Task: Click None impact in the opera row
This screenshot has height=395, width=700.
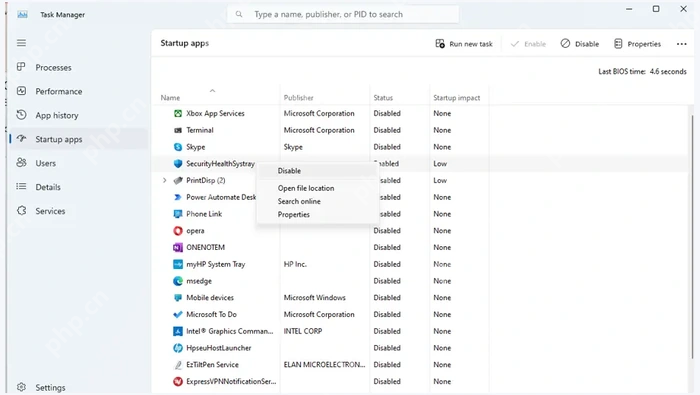Action: pos(442,231)
